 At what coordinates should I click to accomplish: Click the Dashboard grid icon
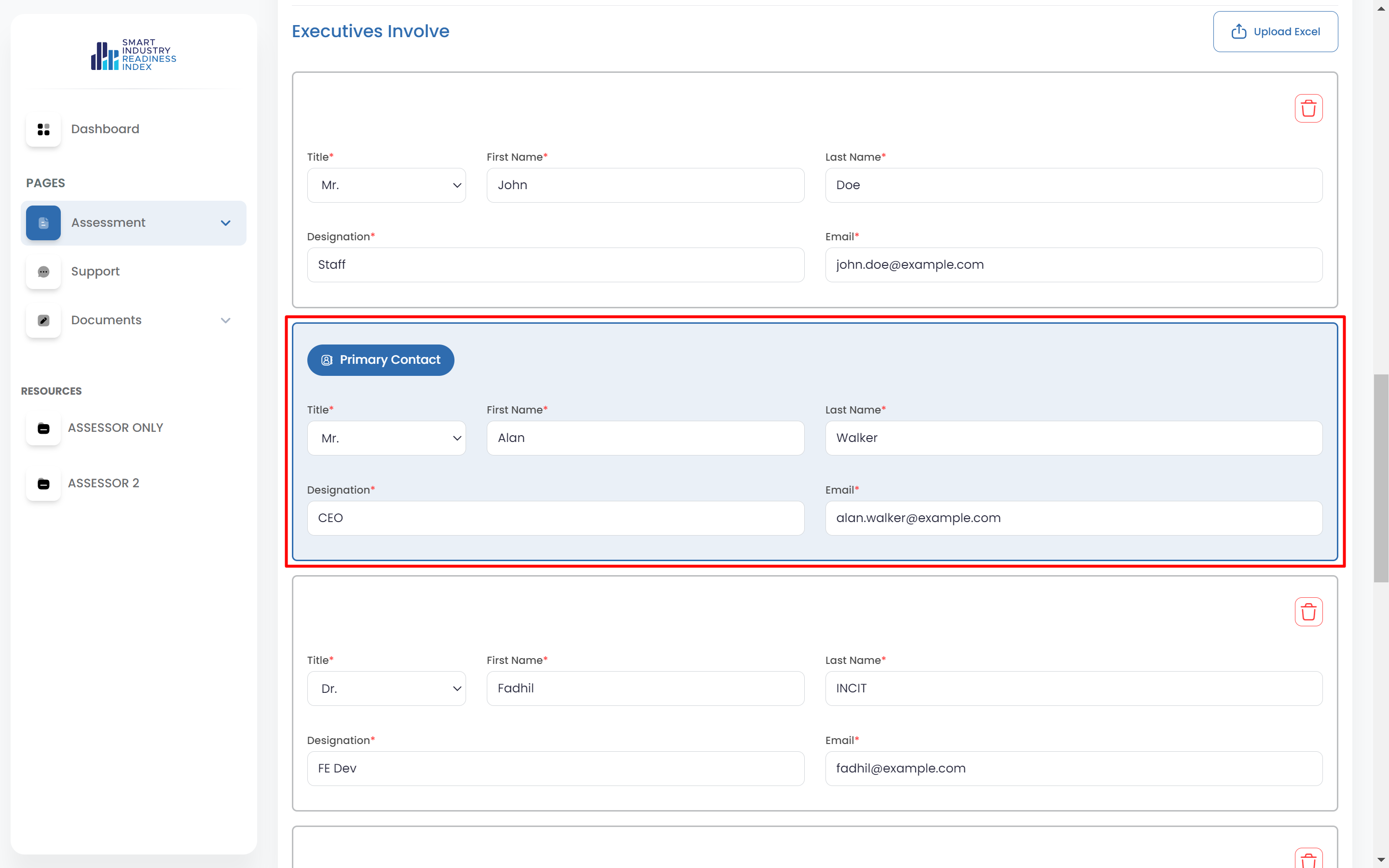coord(43,129)
